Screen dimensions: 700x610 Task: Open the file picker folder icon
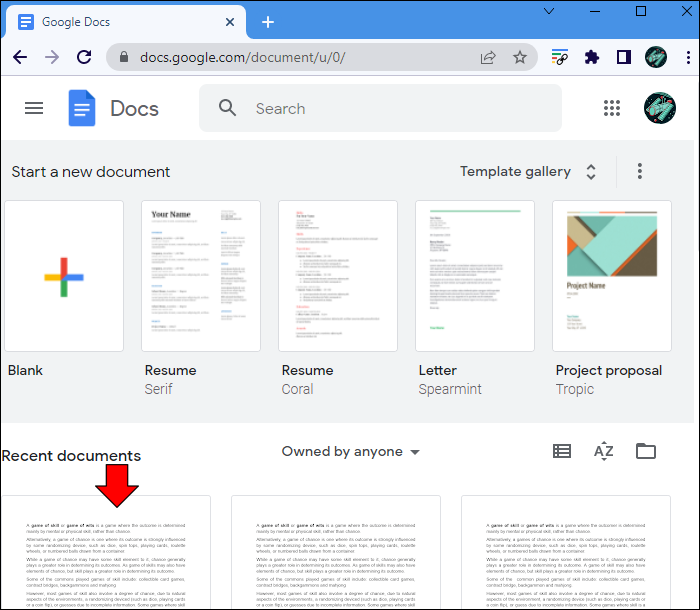tap(646, 451)
